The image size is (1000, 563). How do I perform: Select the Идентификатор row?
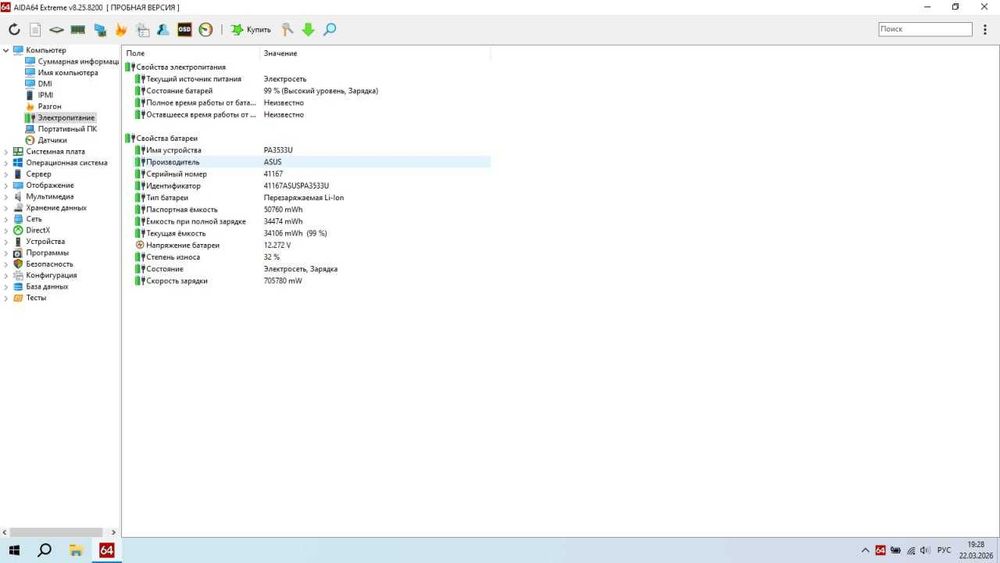click(307, 186)
